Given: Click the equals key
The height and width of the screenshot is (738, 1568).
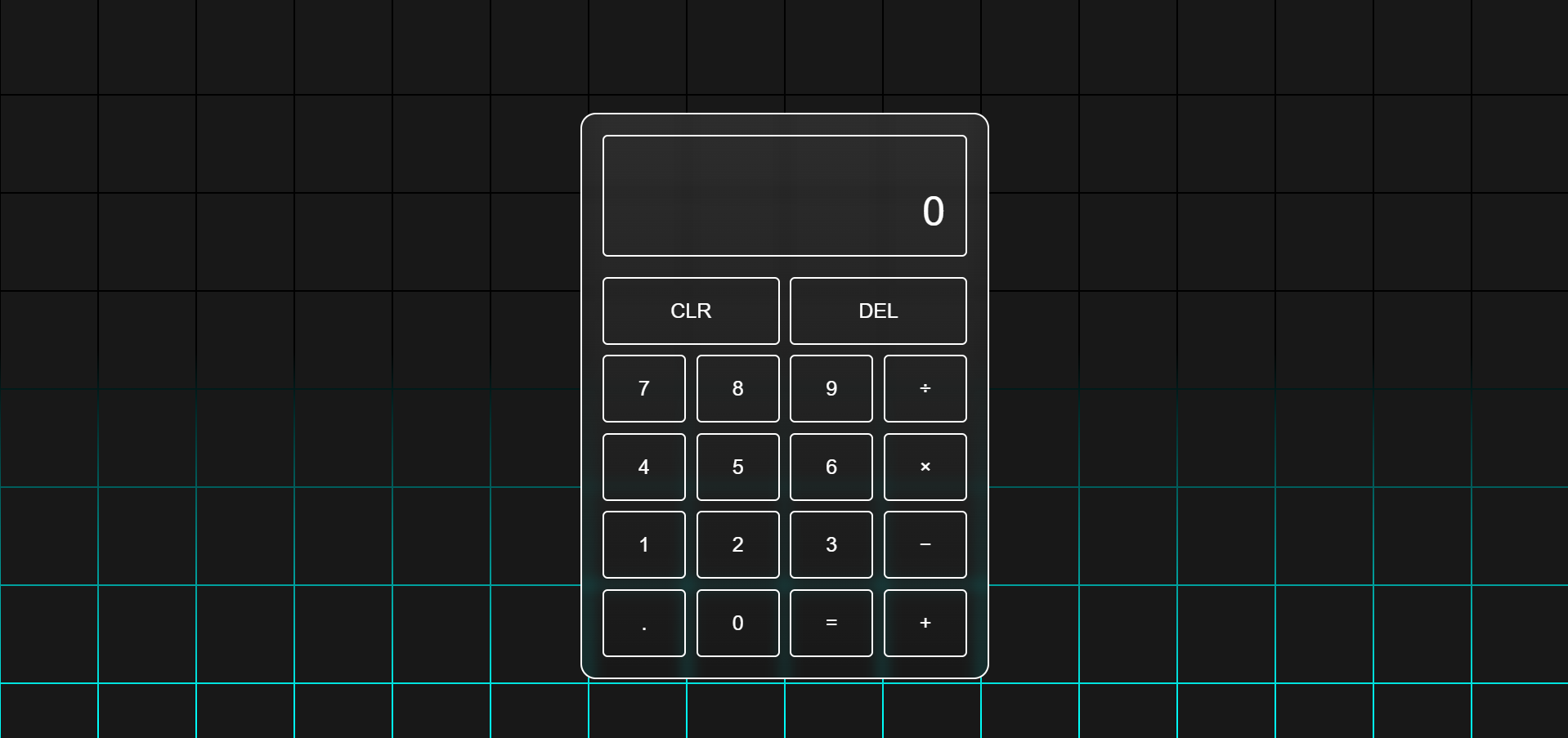Looking at the screenshot, I should point(831,623).
